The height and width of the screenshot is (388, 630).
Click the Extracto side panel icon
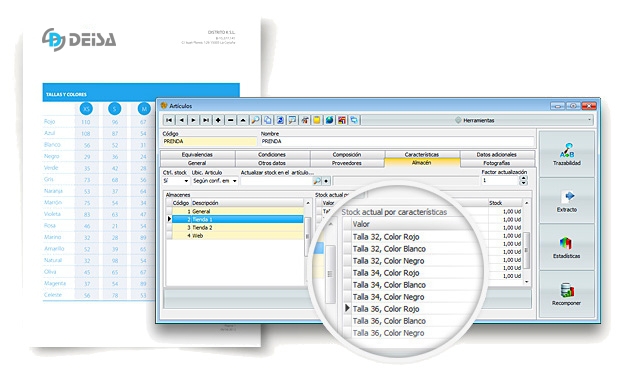click(x=567, y=201)
